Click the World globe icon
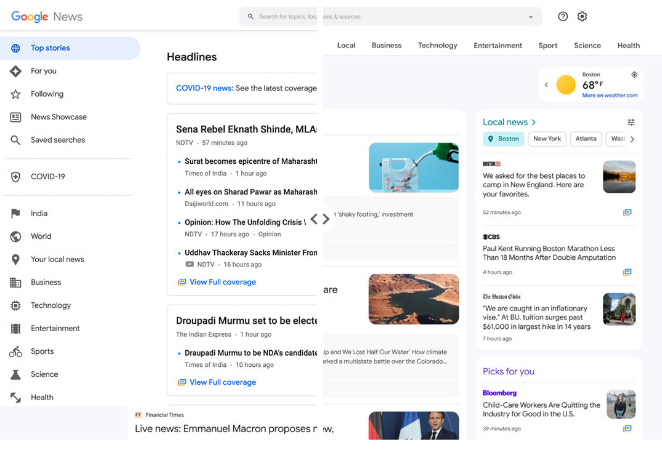 [16, 236]
